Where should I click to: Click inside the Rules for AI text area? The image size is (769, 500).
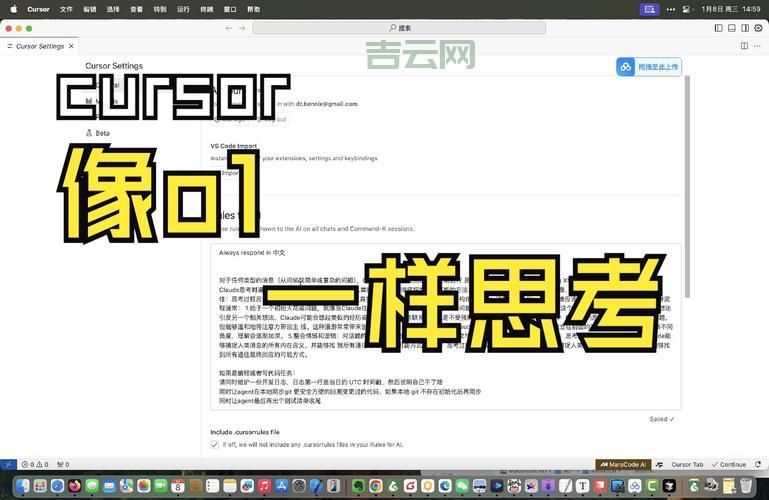click(446, 326)
